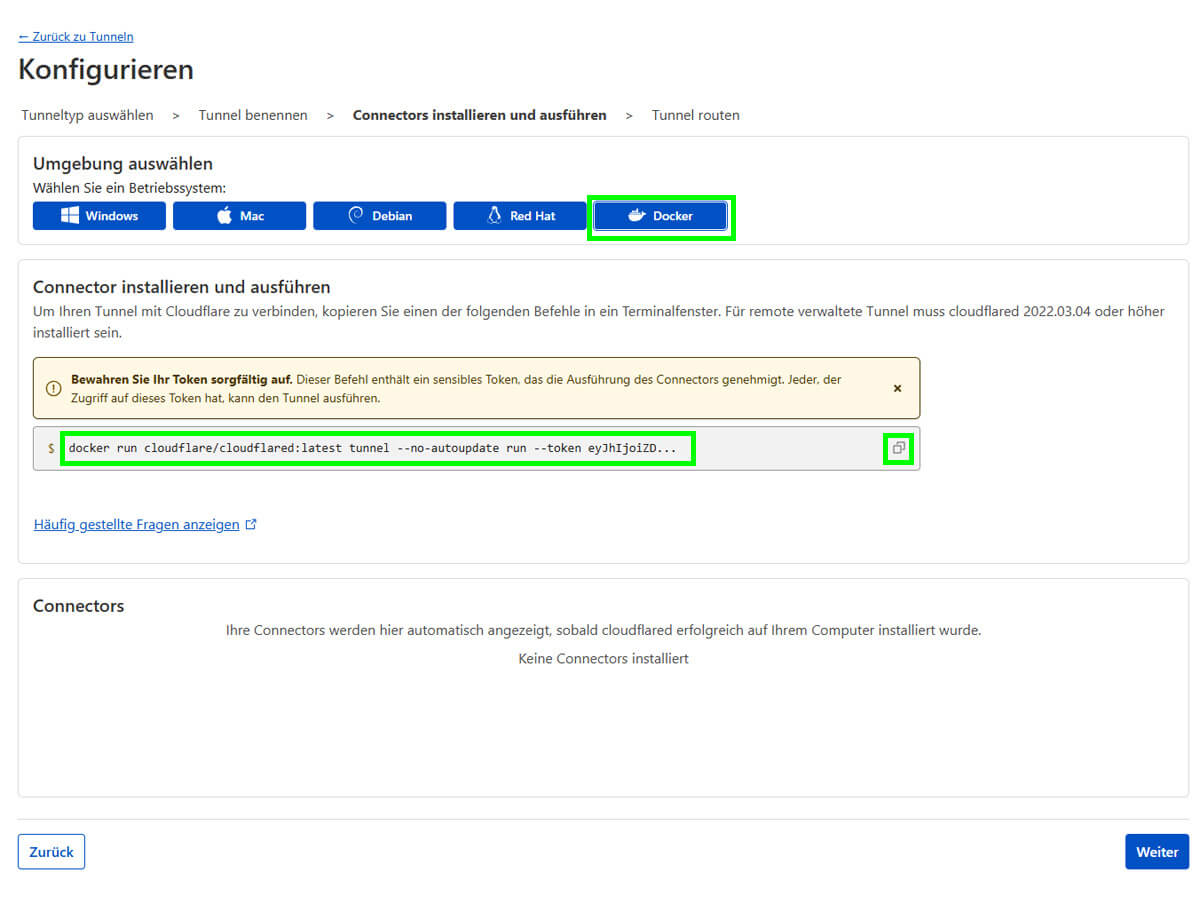This screenshot has width=1200, height=920.
Task: Dismiss the token warning with X
Action: click(x=897, y=388)
